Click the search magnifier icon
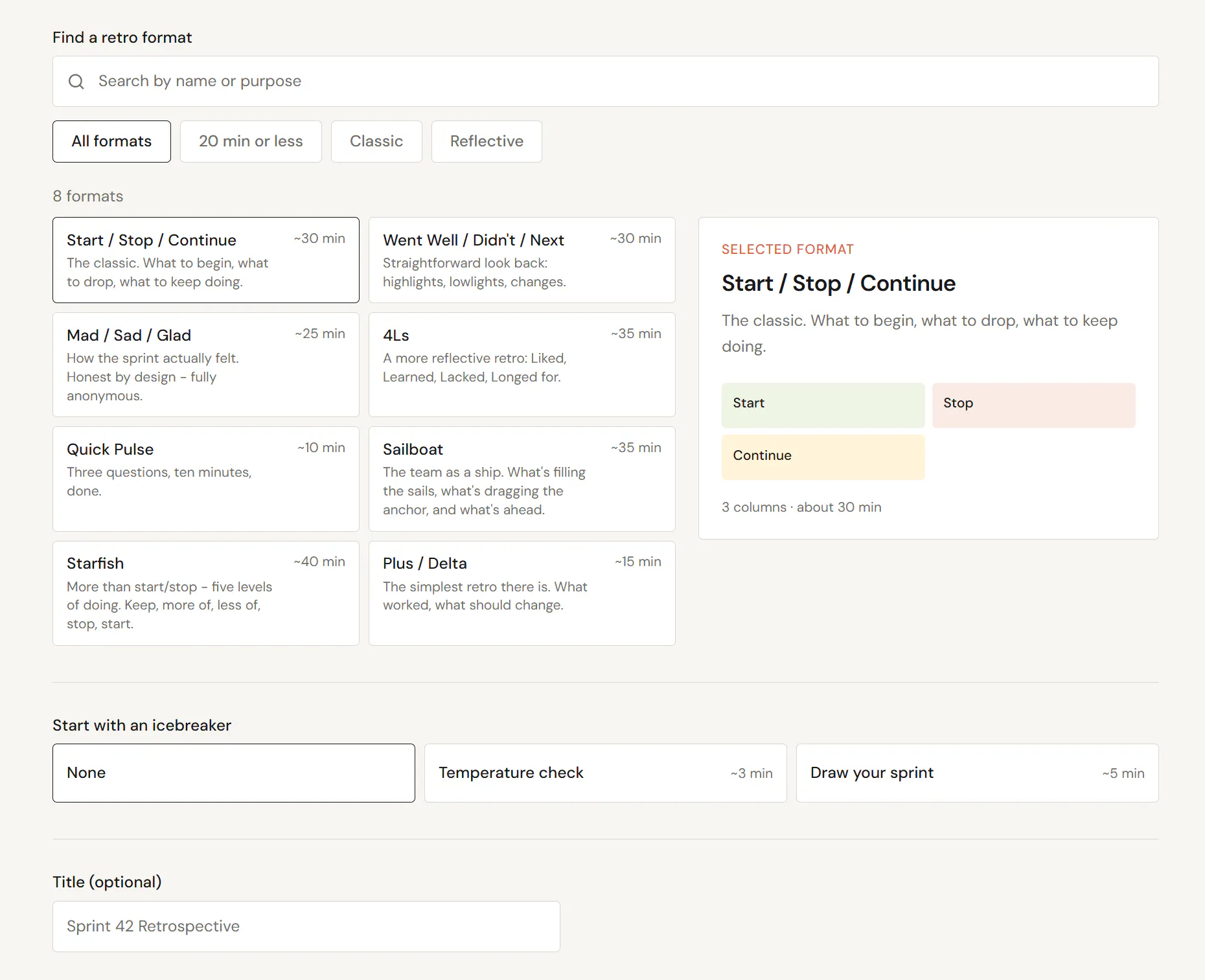Image resolution: width=1205 pixels, height=980 pixels. (x=76, y=82)
